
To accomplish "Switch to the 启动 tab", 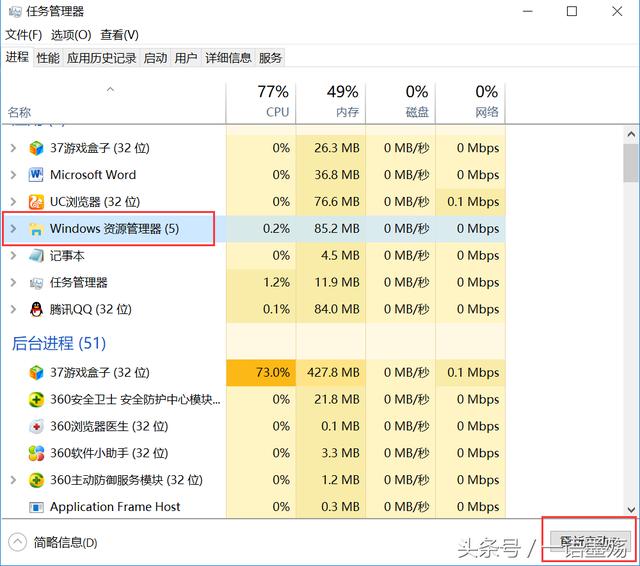I will pyautogui.click(x=155, y=58).
